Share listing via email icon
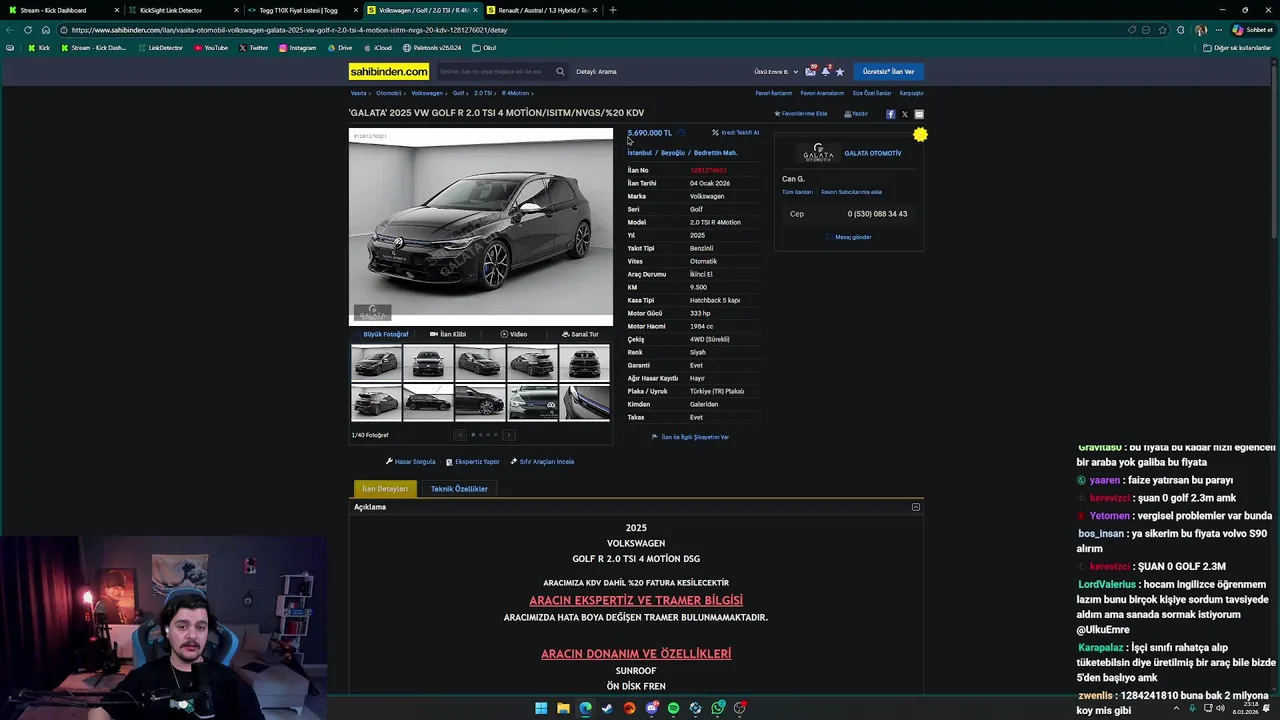The height and width of the screenshot is (720, 1280). [x=919, y=114]
